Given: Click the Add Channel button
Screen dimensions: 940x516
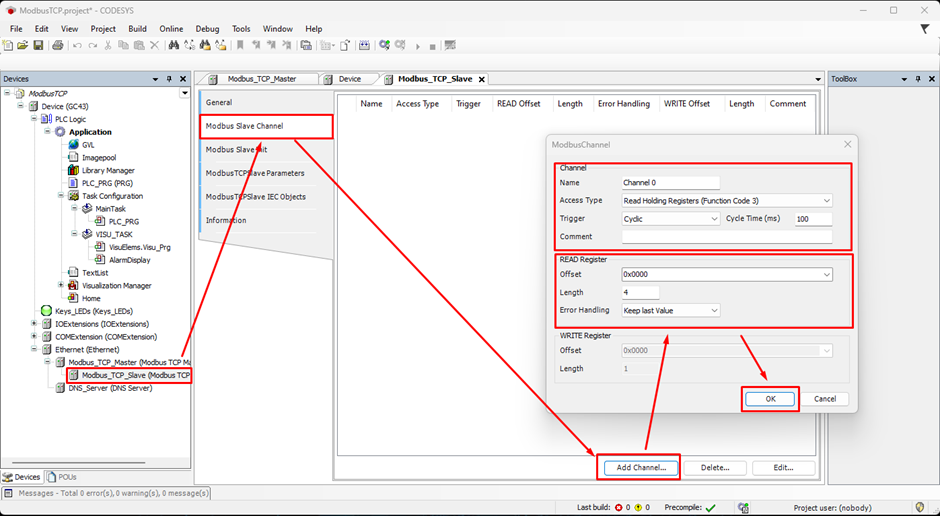Looking at the screenshot, I should [x=641, y=467].
